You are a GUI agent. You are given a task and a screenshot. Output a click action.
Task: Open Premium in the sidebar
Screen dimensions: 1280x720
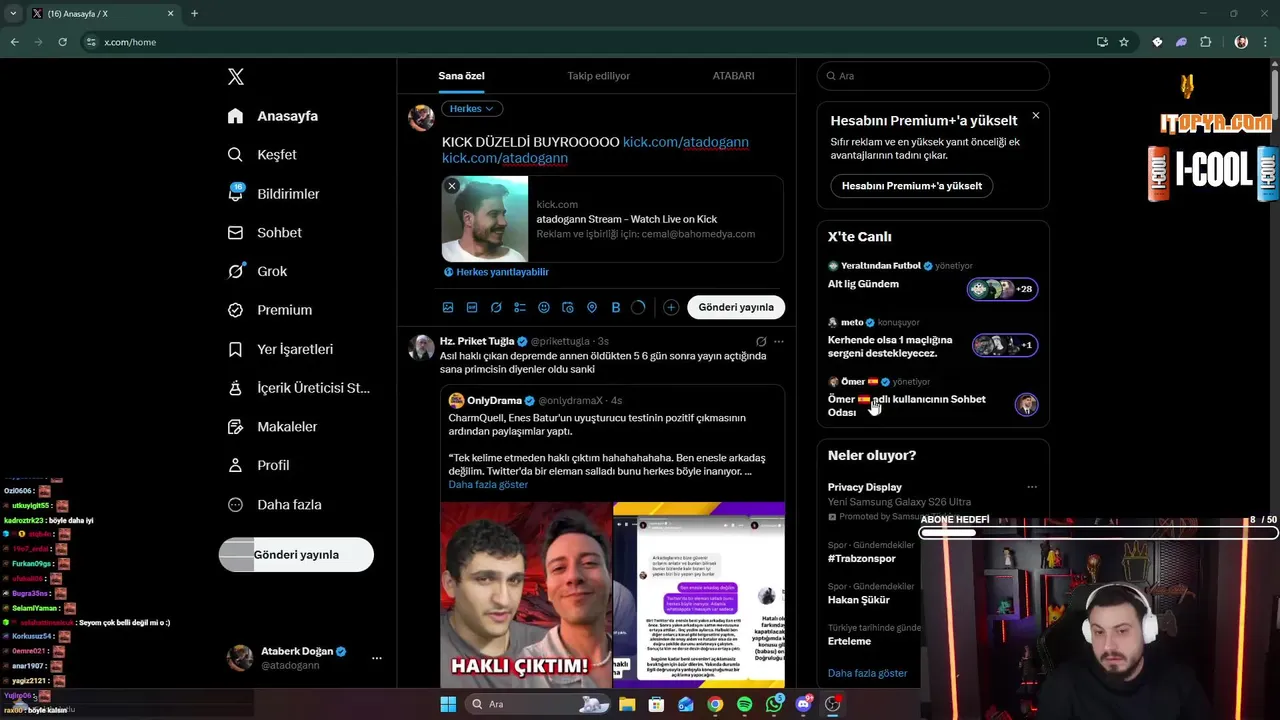(x=270, y=310)
